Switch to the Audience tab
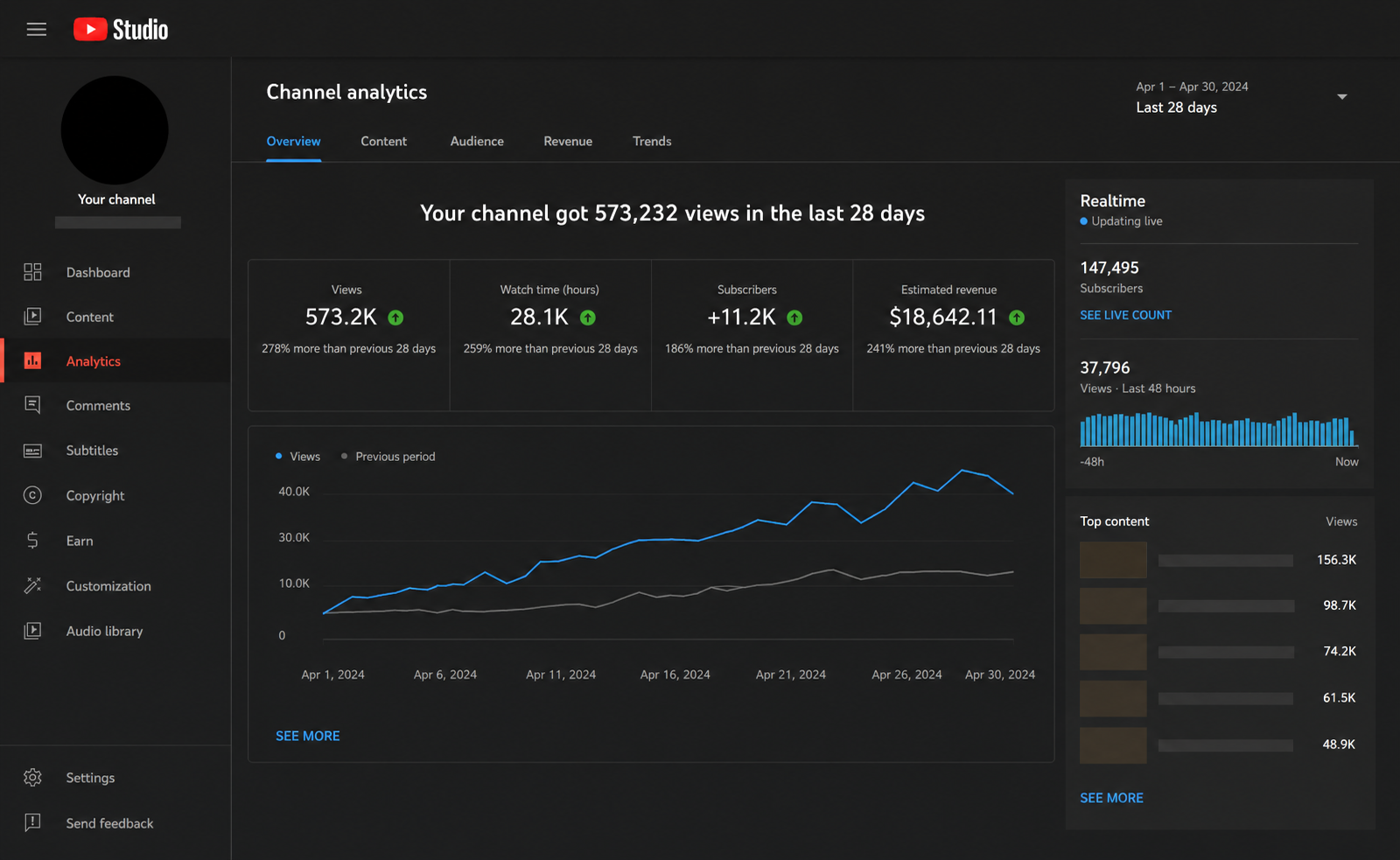This screenshot has height=860, width=1400. tap(477, 142)
